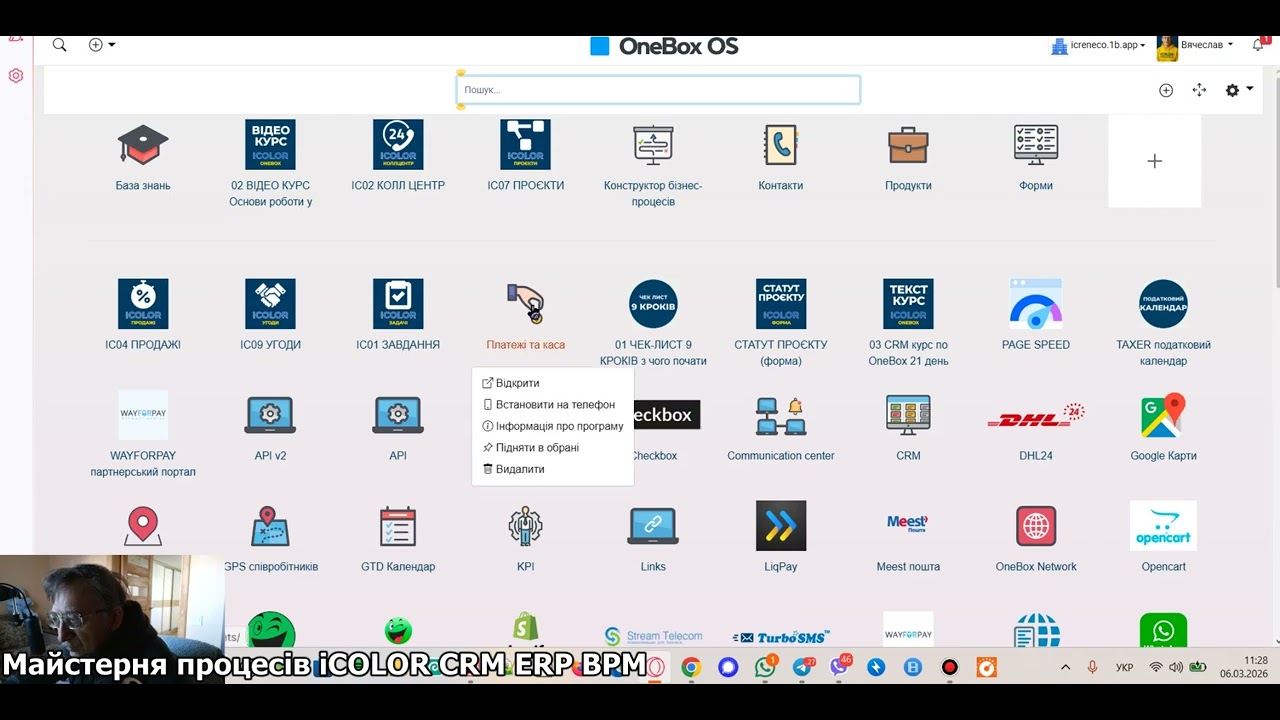
Task: Open API v2 app icon
Action: (x=270, y=415)
